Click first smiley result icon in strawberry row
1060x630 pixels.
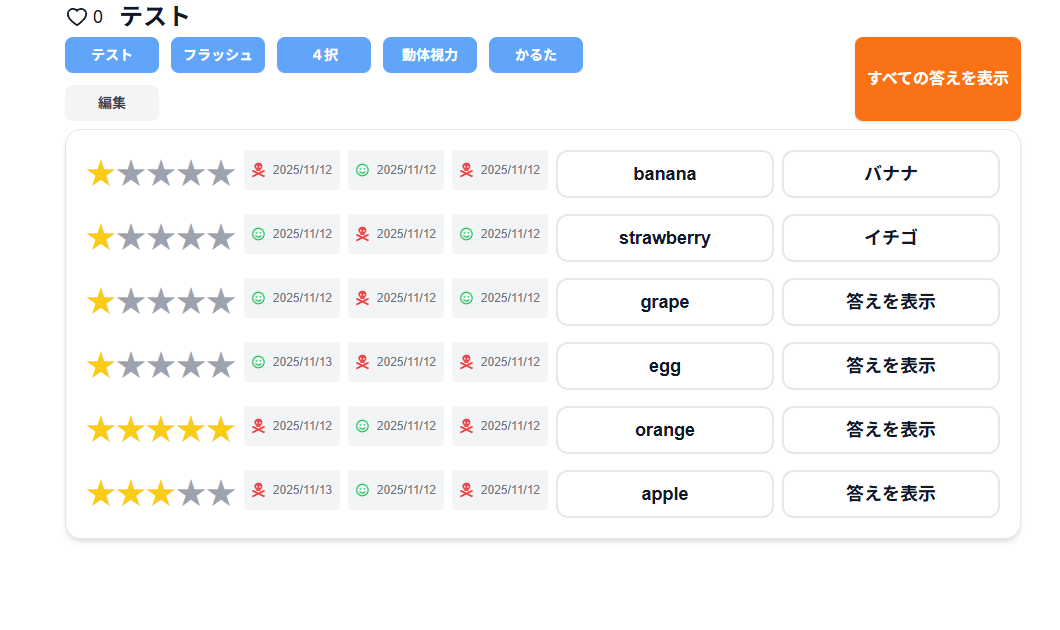pyautogui.click(x=258, y=234)
